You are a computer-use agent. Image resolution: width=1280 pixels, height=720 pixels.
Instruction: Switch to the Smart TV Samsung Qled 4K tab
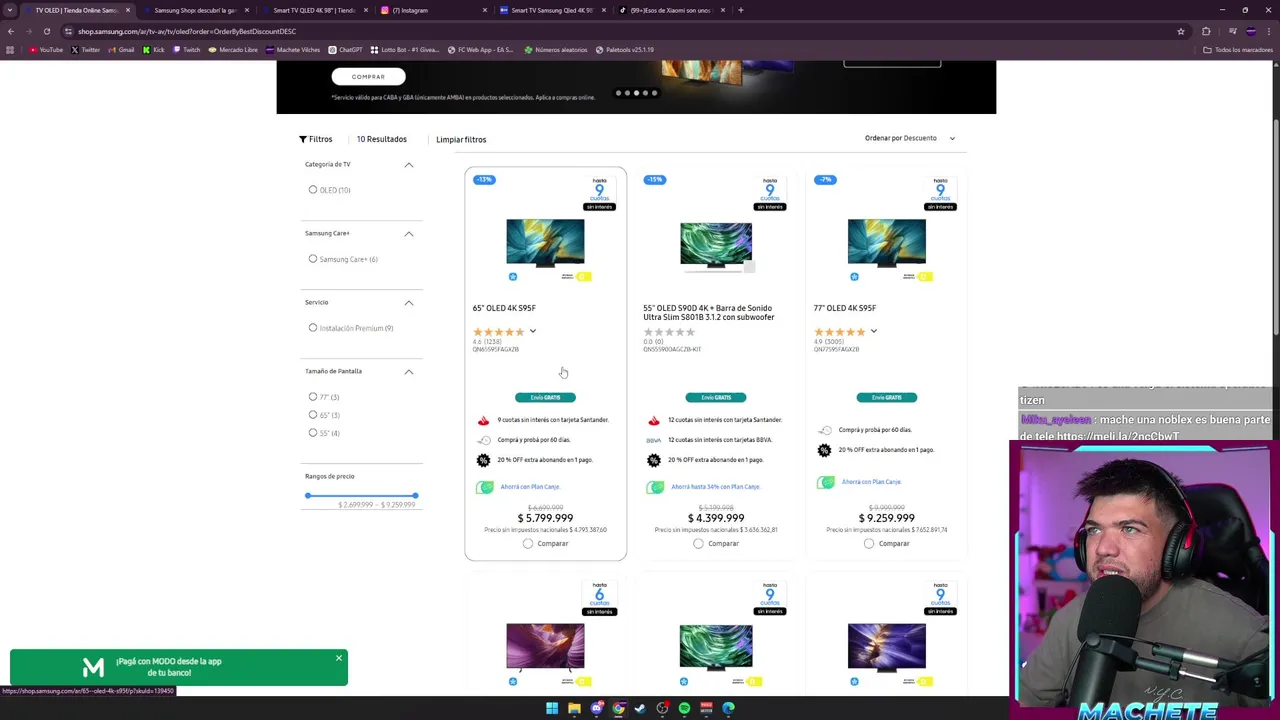coord(551,10)
